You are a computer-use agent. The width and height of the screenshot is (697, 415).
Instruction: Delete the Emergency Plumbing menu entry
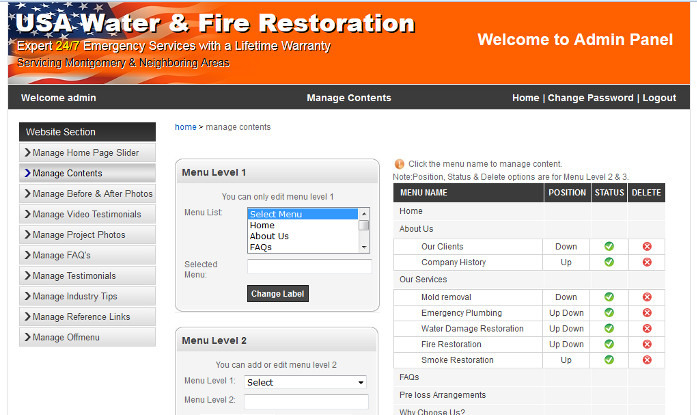647,313
